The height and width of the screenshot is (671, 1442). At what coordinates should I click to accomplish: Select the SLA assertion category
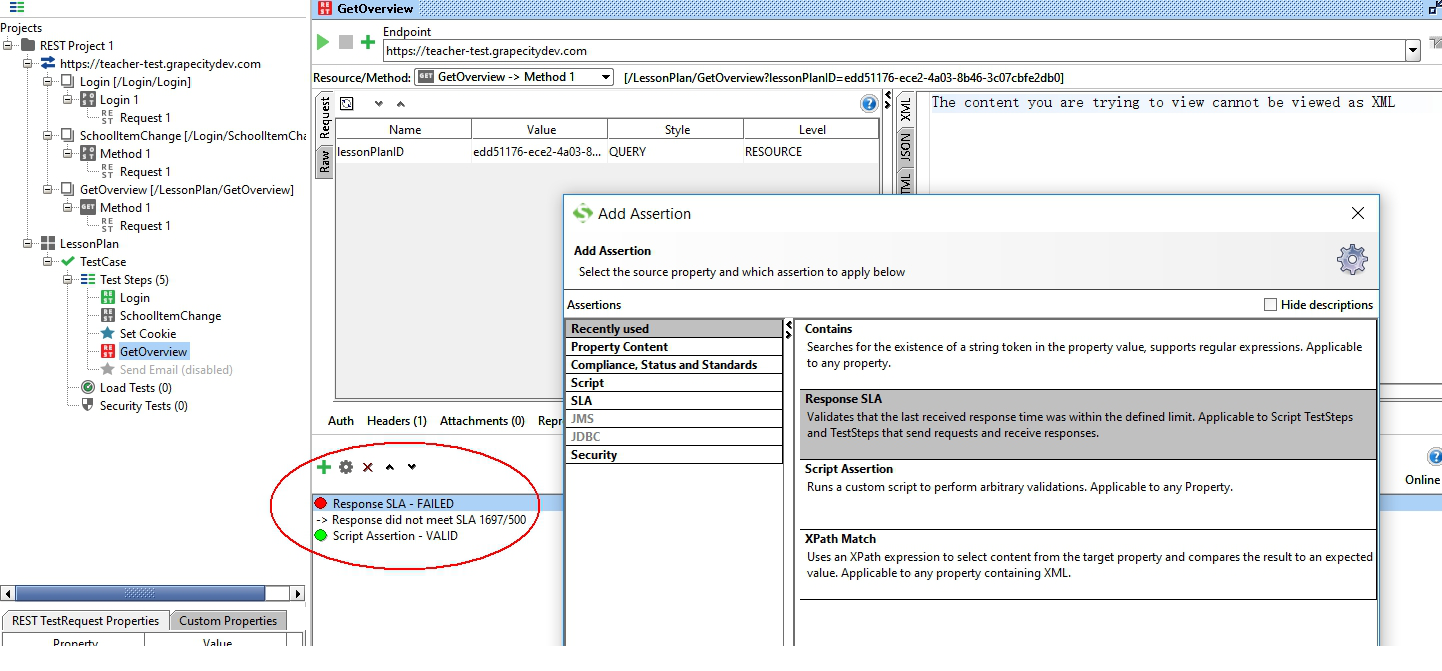[x=673, y=400]
